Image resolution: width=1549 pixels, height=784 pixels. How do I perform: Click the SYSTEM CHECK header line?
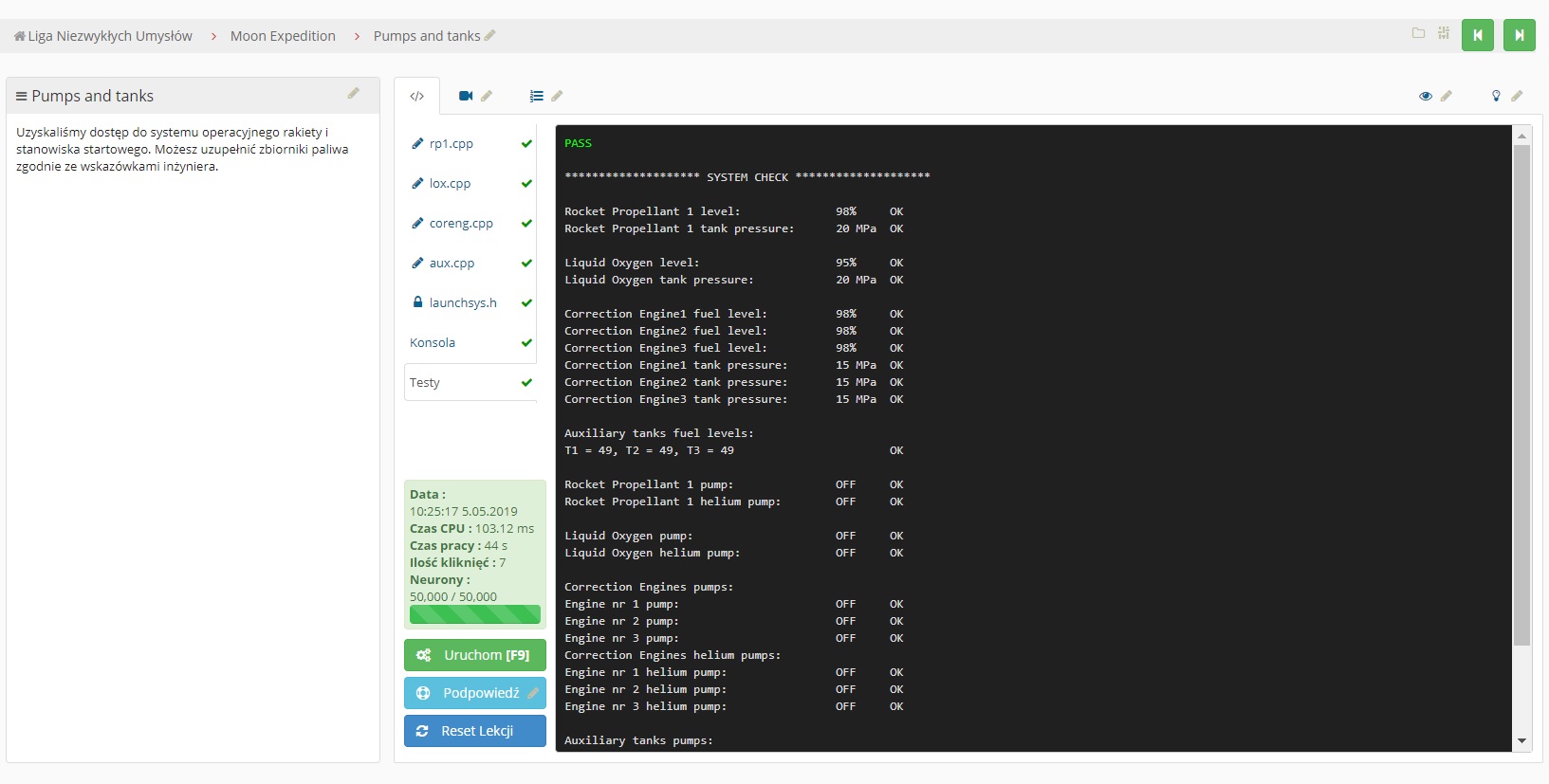point(747,177)
